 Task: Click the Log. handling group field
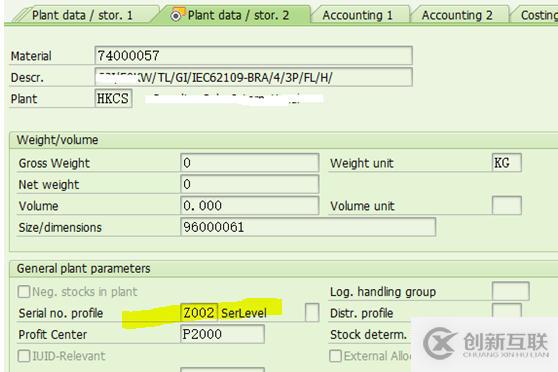click(x=511, y=291)
